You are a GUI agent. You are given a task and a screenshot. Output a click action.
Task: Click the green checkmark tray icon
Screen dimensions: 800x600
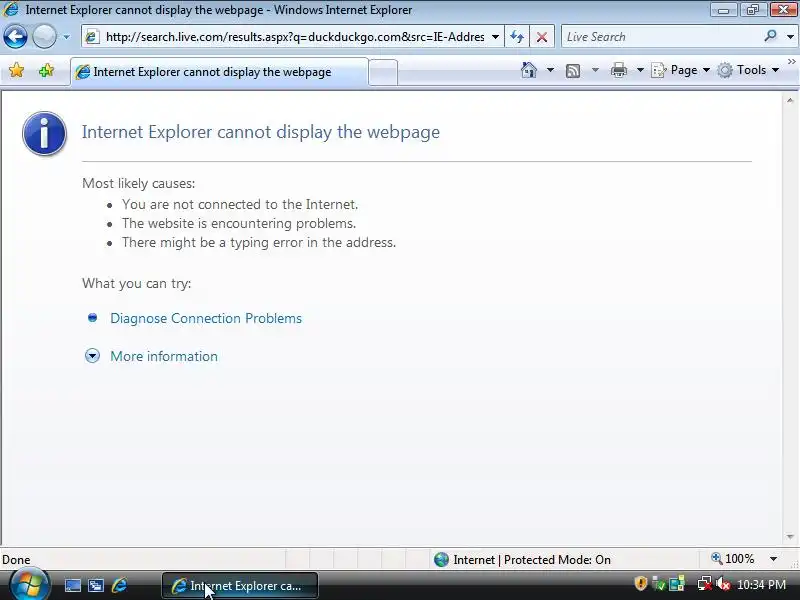[659, 584]
